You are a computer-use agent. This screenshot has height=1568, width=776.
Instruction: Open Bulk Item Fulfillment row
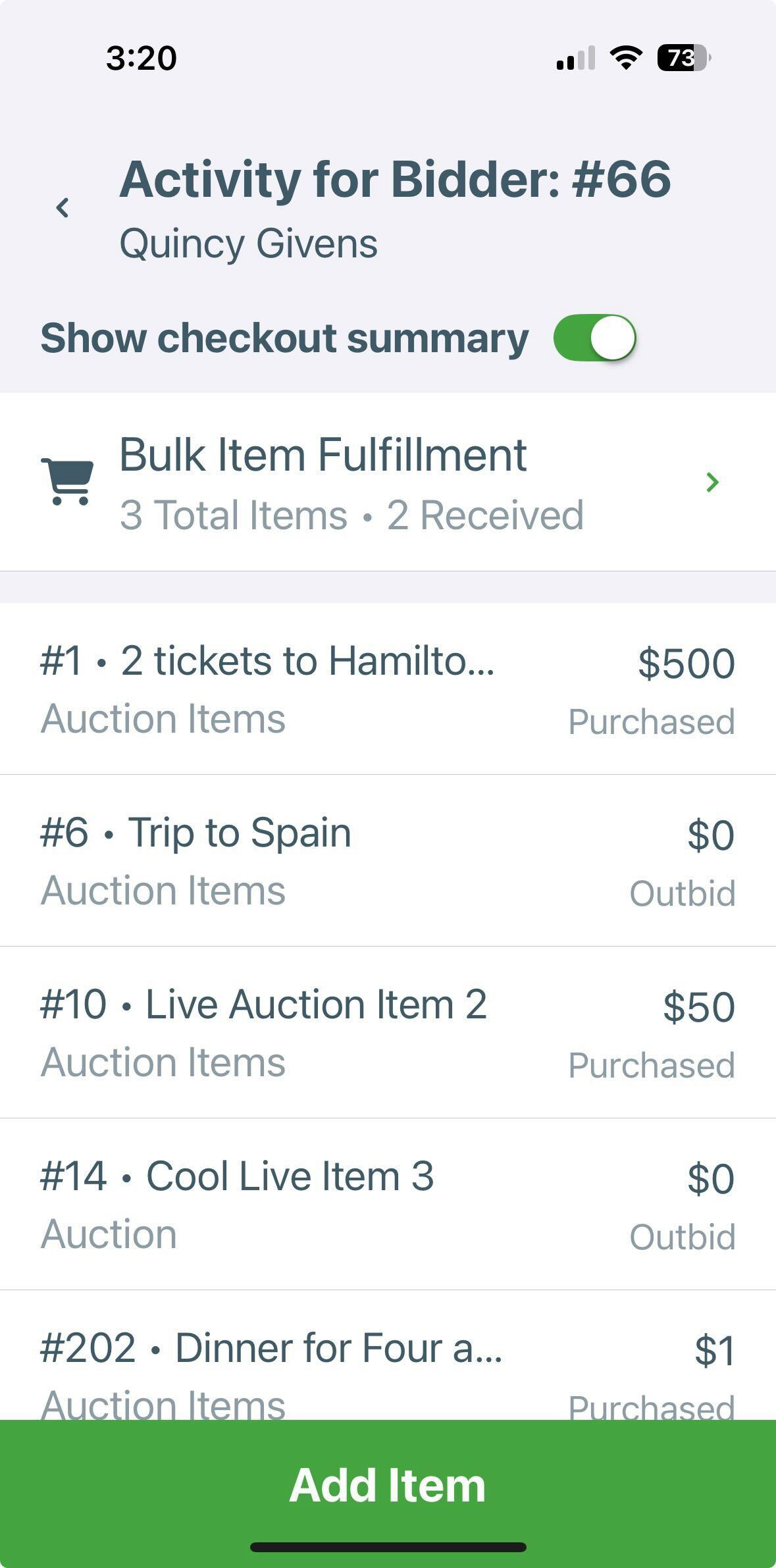[388, 482]
